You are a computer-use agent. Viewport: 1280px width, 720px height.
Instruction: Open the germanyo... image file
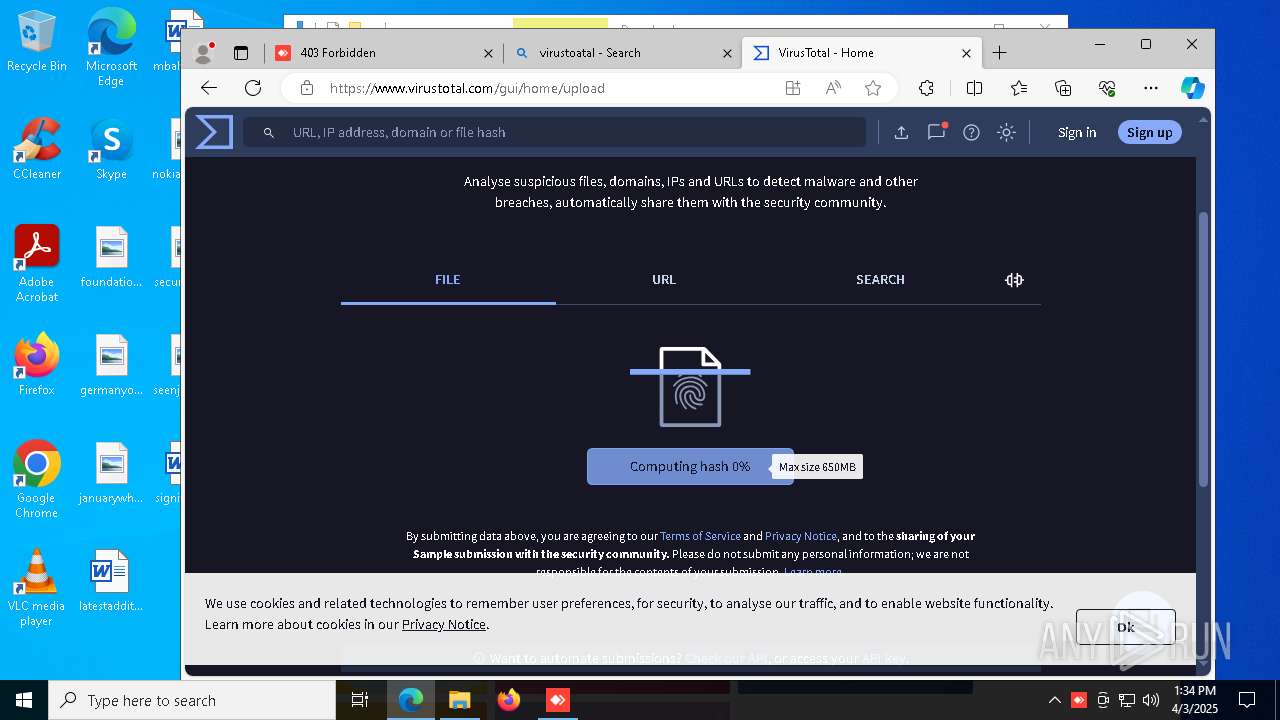tap(111, 365)
